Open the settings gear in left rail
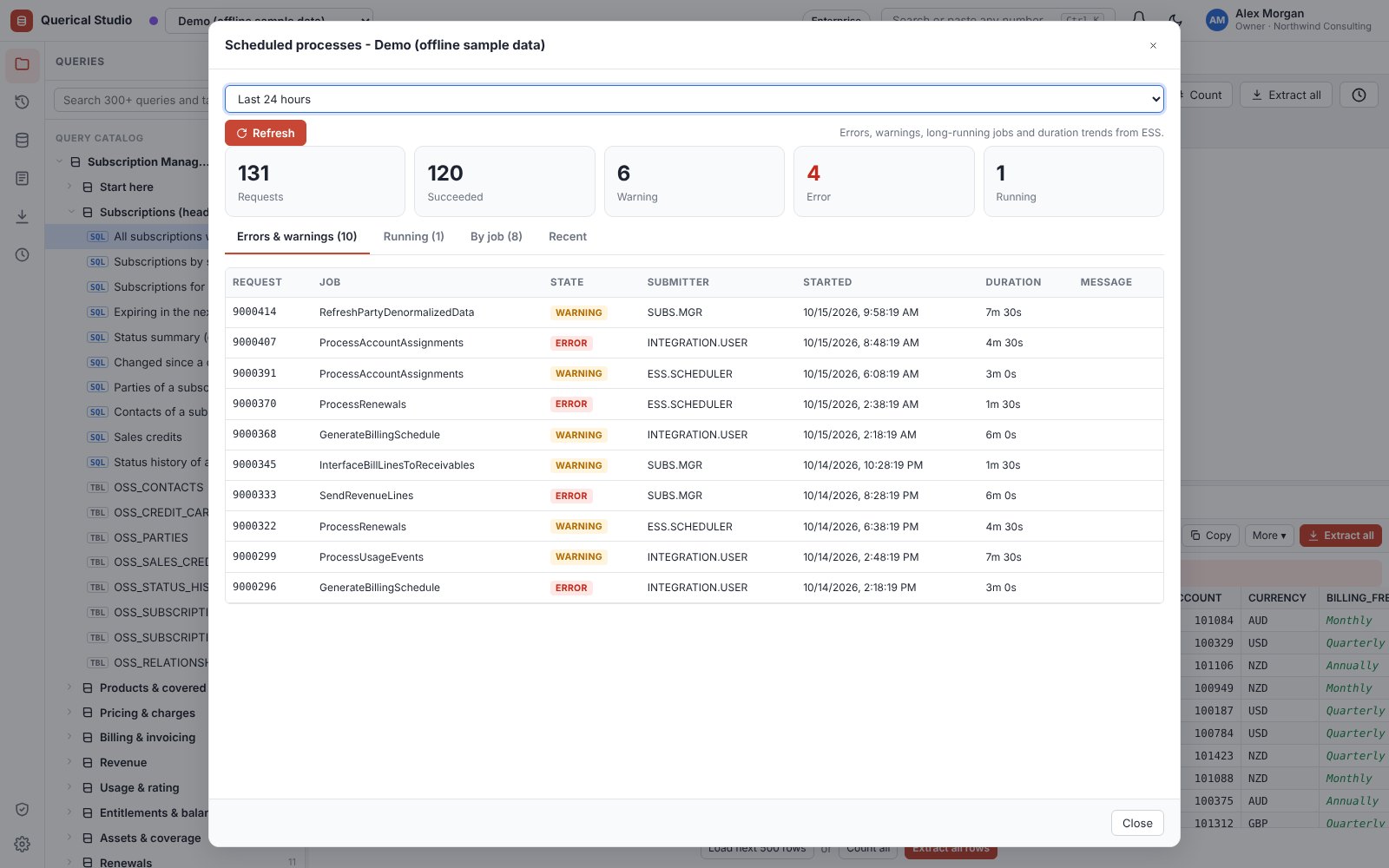 coord(23,845)
